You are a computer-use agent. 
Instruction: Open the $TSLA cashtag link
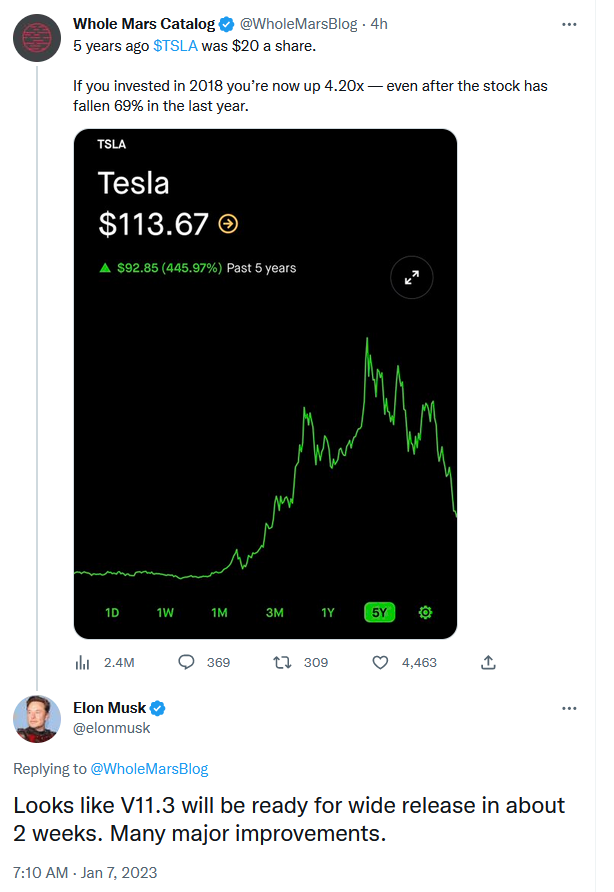pos(175,46)
